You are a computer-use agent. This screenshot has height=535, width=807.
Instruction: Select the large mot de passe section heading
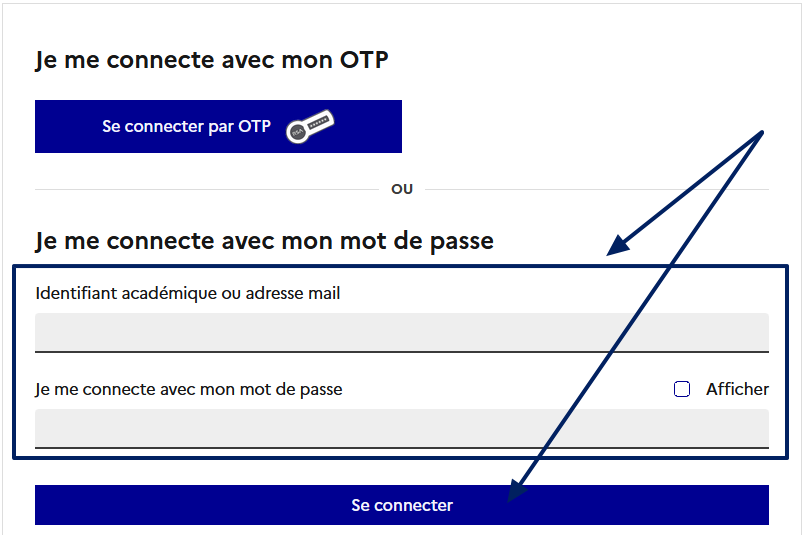(265, 241)
